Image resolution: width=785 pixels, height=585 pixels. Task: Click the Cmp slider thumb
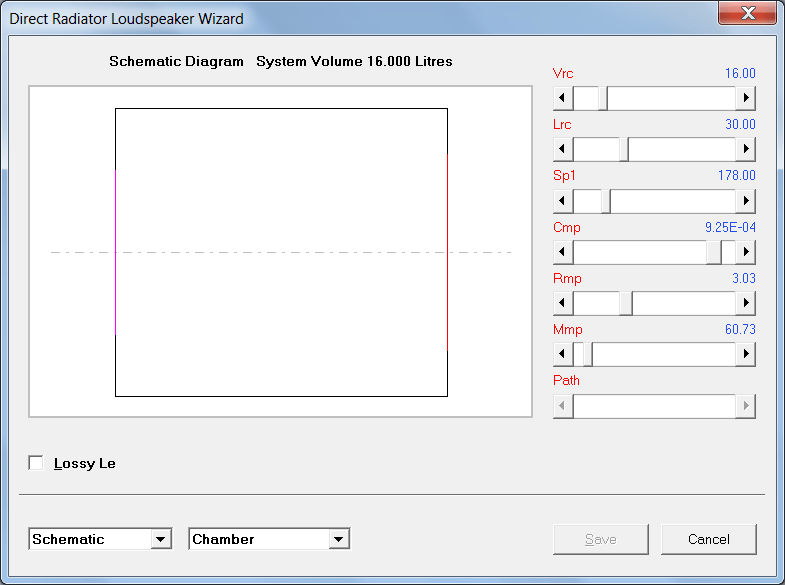[714, 252]
